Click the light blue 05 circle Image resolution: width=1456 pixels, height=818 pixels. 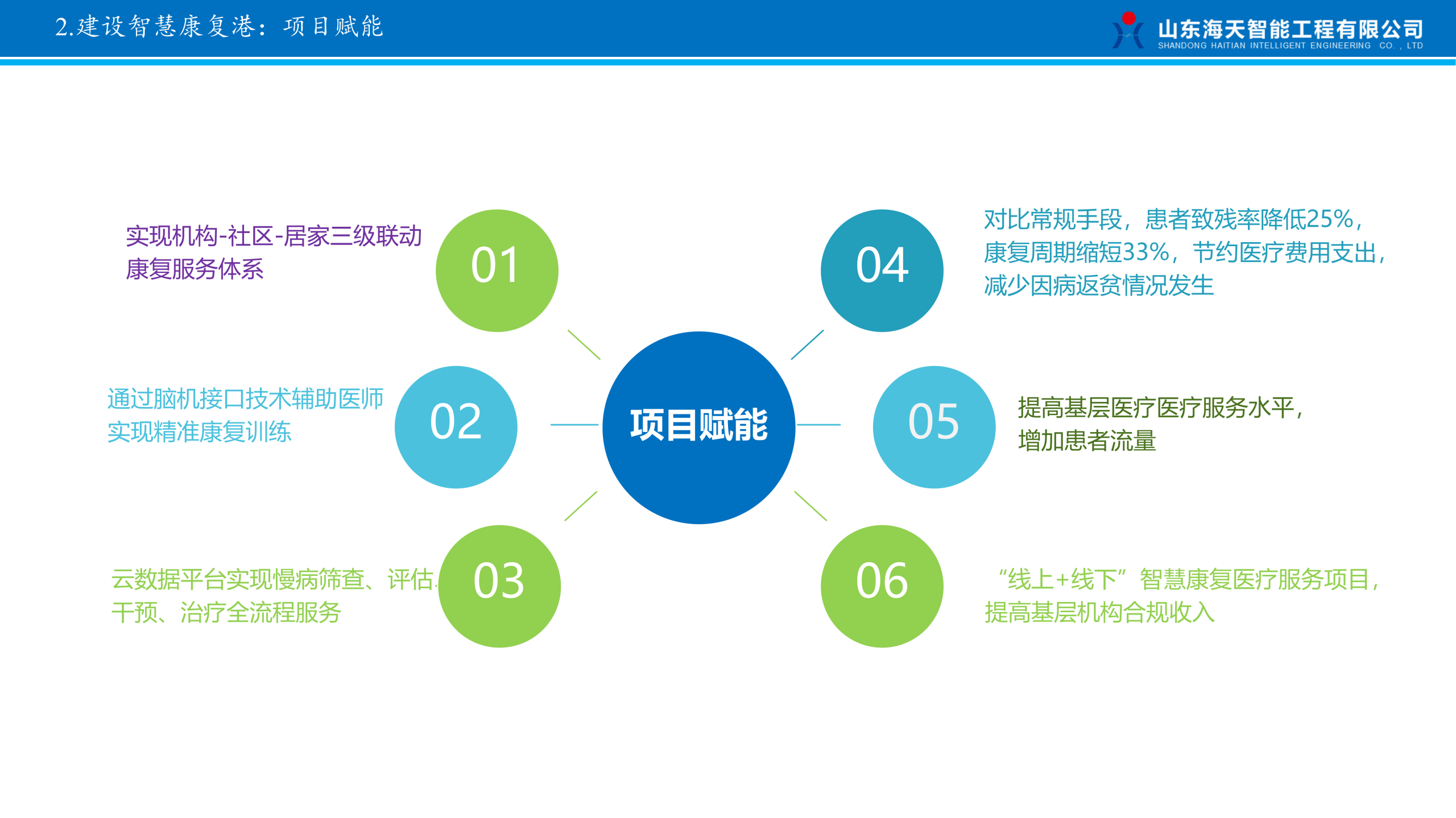934,427
